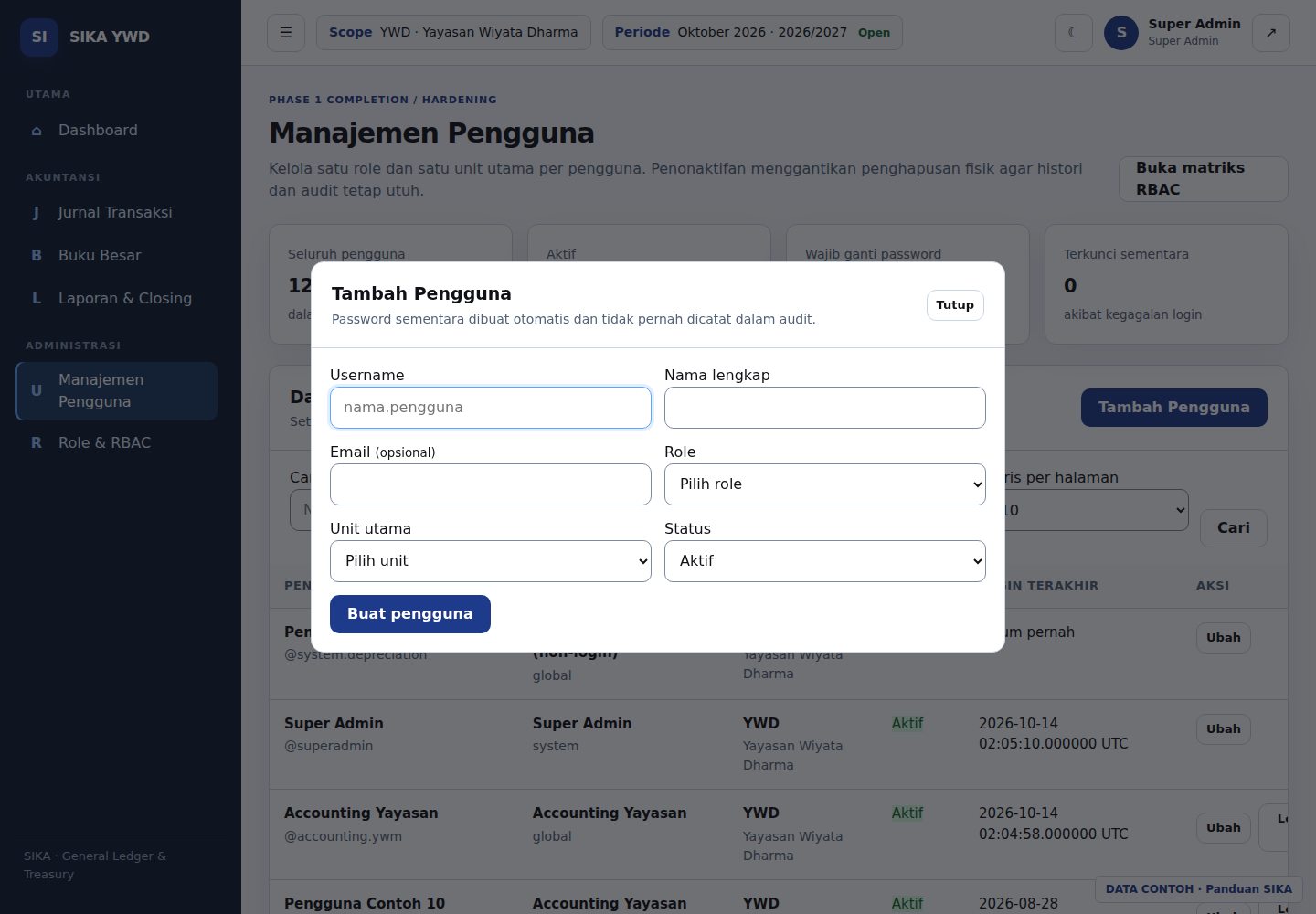Click the Cari search button
This screenshot has height=914, width=1316.
click(x=1234, y=528)
